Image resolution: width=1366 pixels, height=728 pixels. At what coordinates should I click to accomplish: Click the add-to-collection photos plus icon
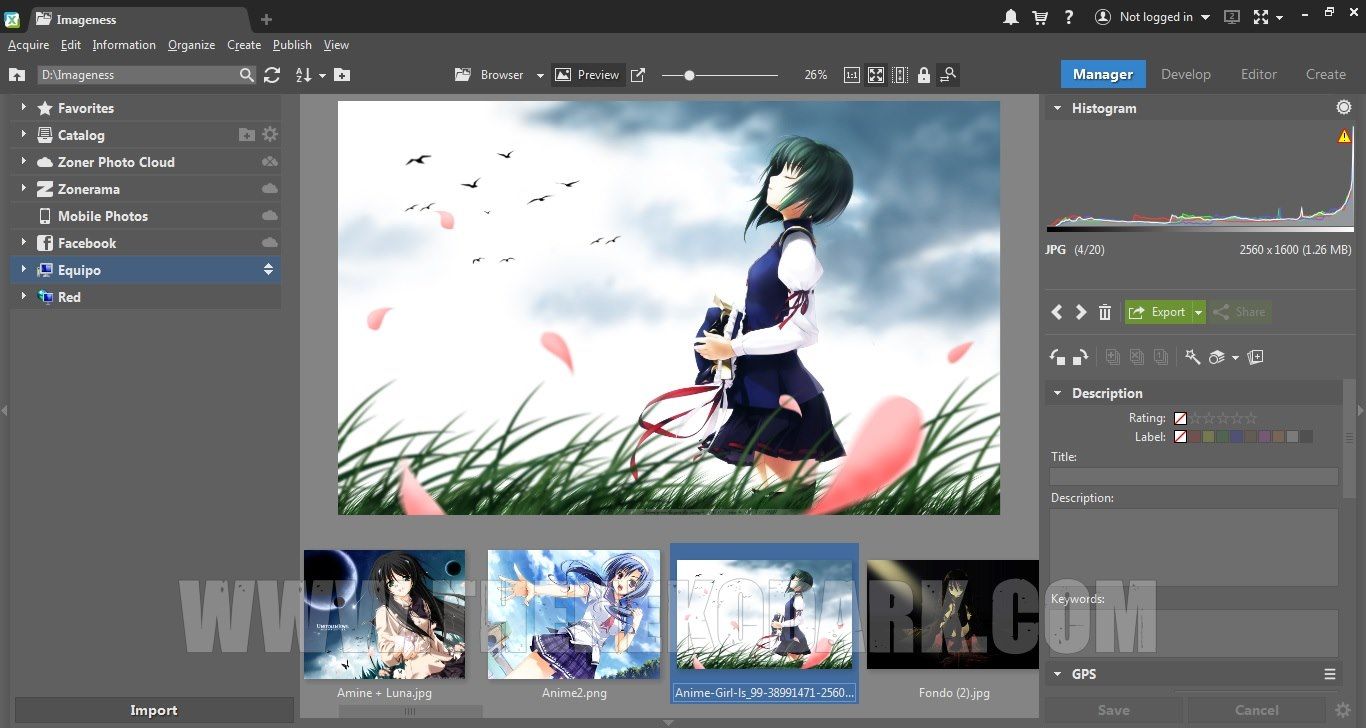pyautogui.click(x=1256, y=357)
